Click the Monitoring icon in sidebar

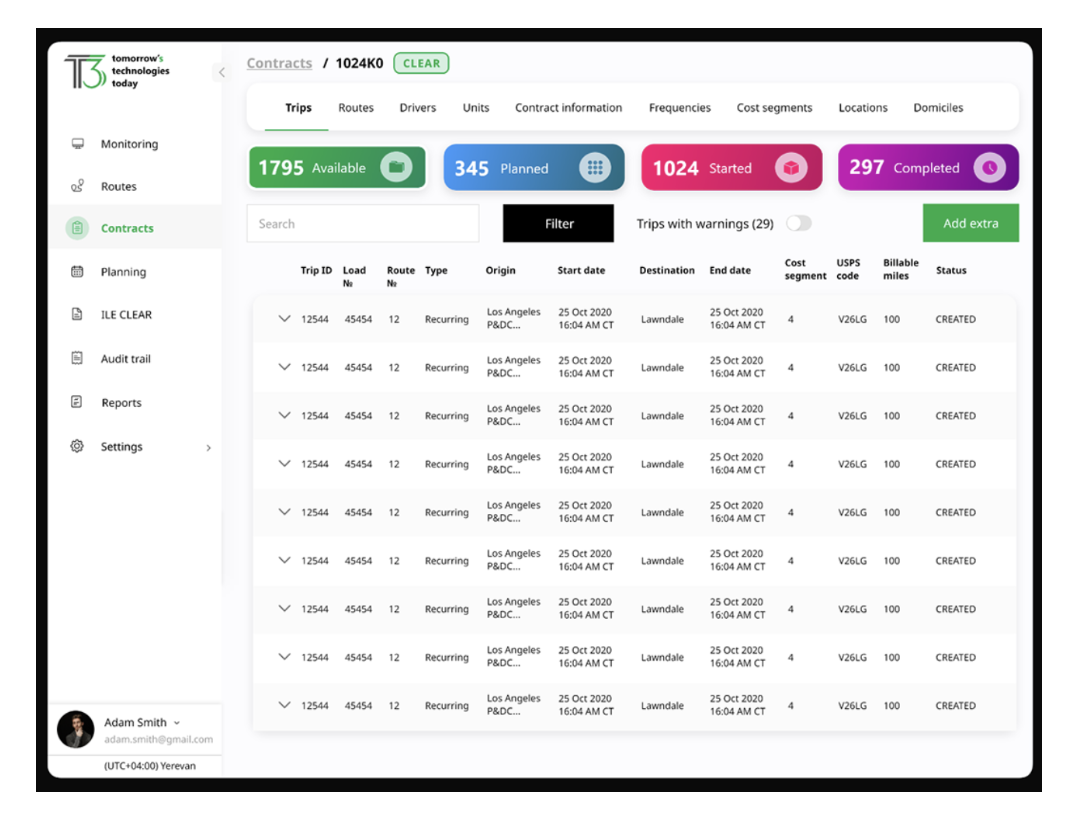pyautogui.click(x=77, y=144)
